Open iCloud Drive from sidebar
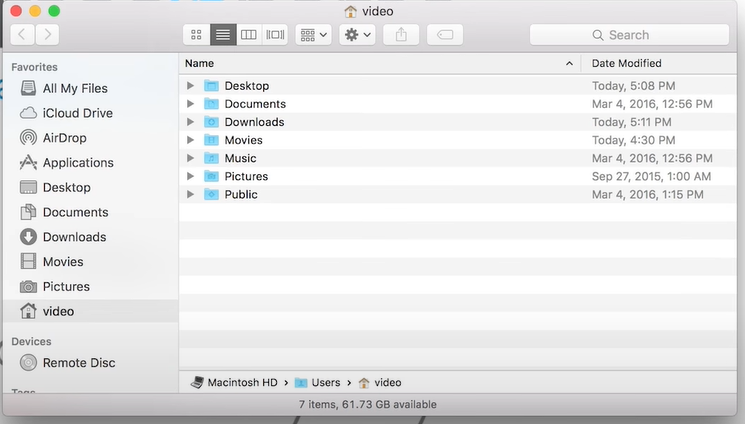This screenshot has height=424, width=745. coord(77,113)
